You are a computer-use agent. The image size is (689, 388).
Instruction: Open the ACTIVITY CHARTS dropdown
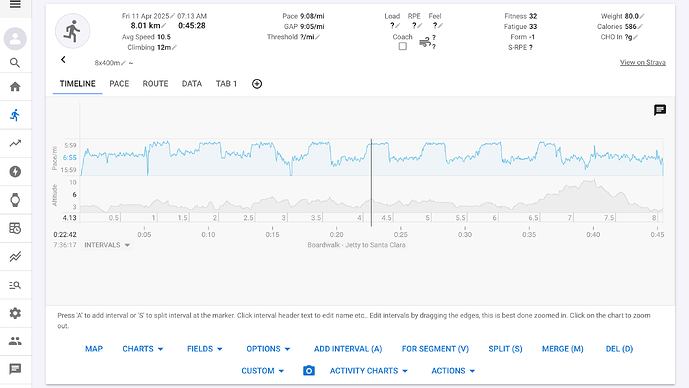pyautogui.click(x=369, y=371)
